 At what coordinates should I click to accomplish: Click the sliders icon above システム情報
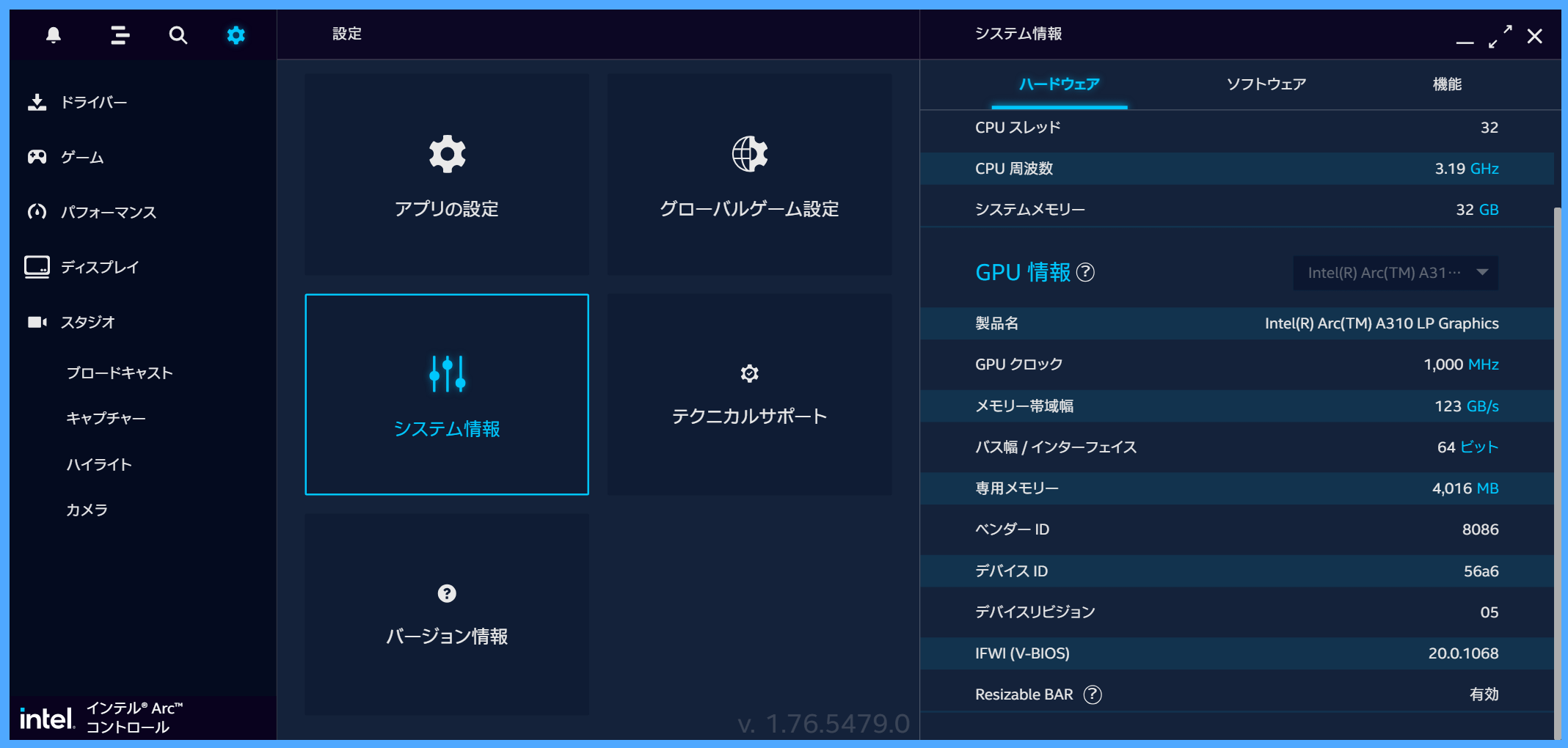tap(447, 374)
